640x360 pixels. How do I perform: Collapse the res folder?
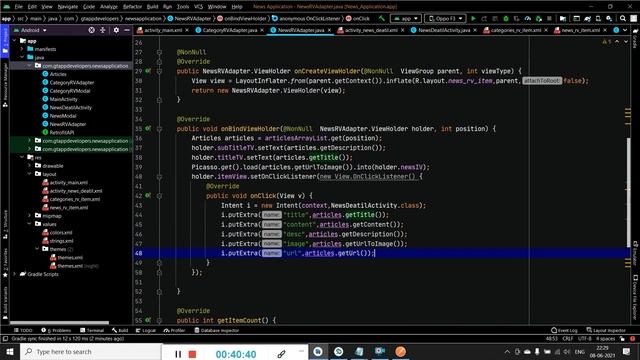[22, 157]
